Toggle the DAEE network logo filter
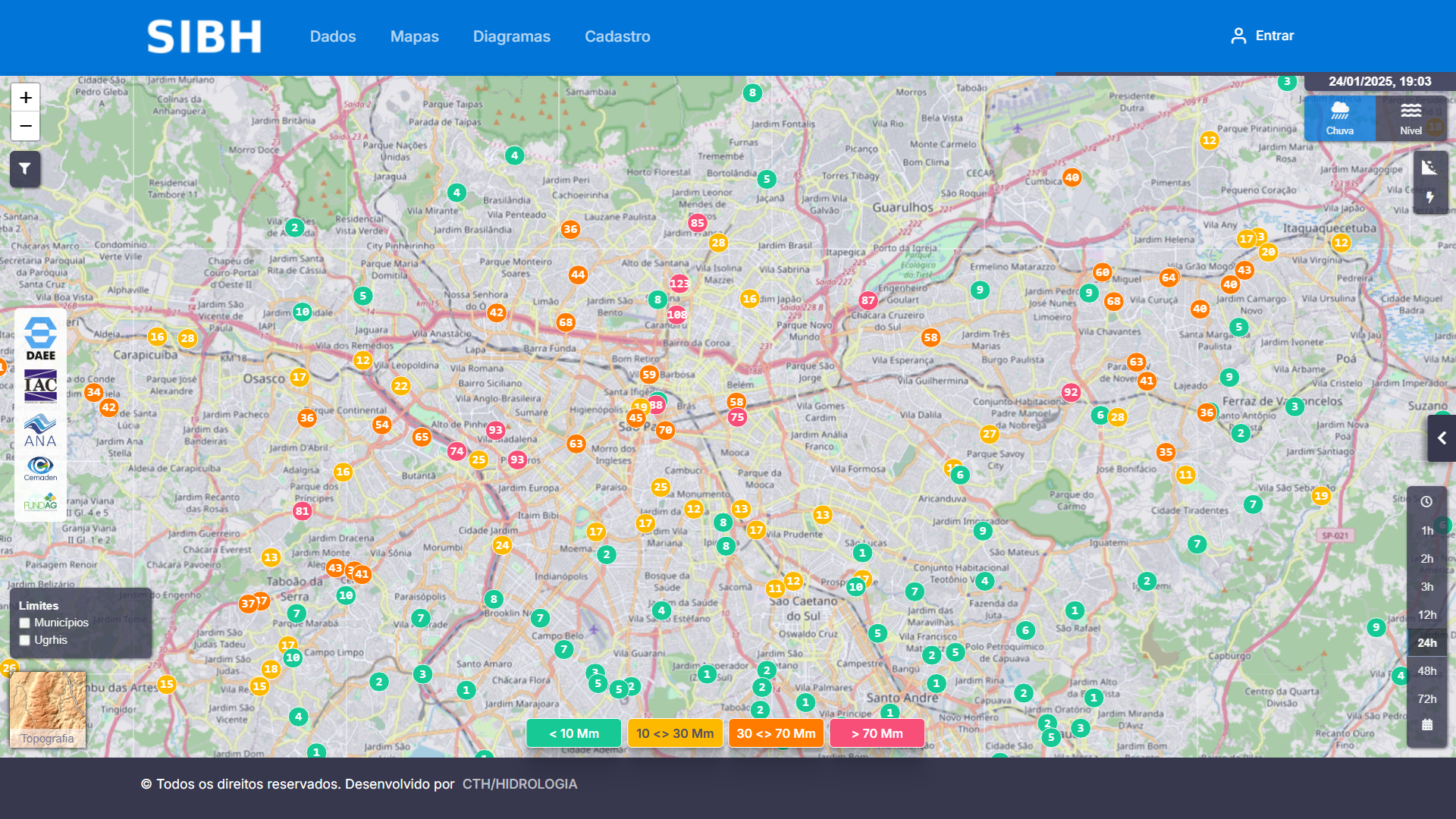The image size is (1456, 819). coord(40,339)
